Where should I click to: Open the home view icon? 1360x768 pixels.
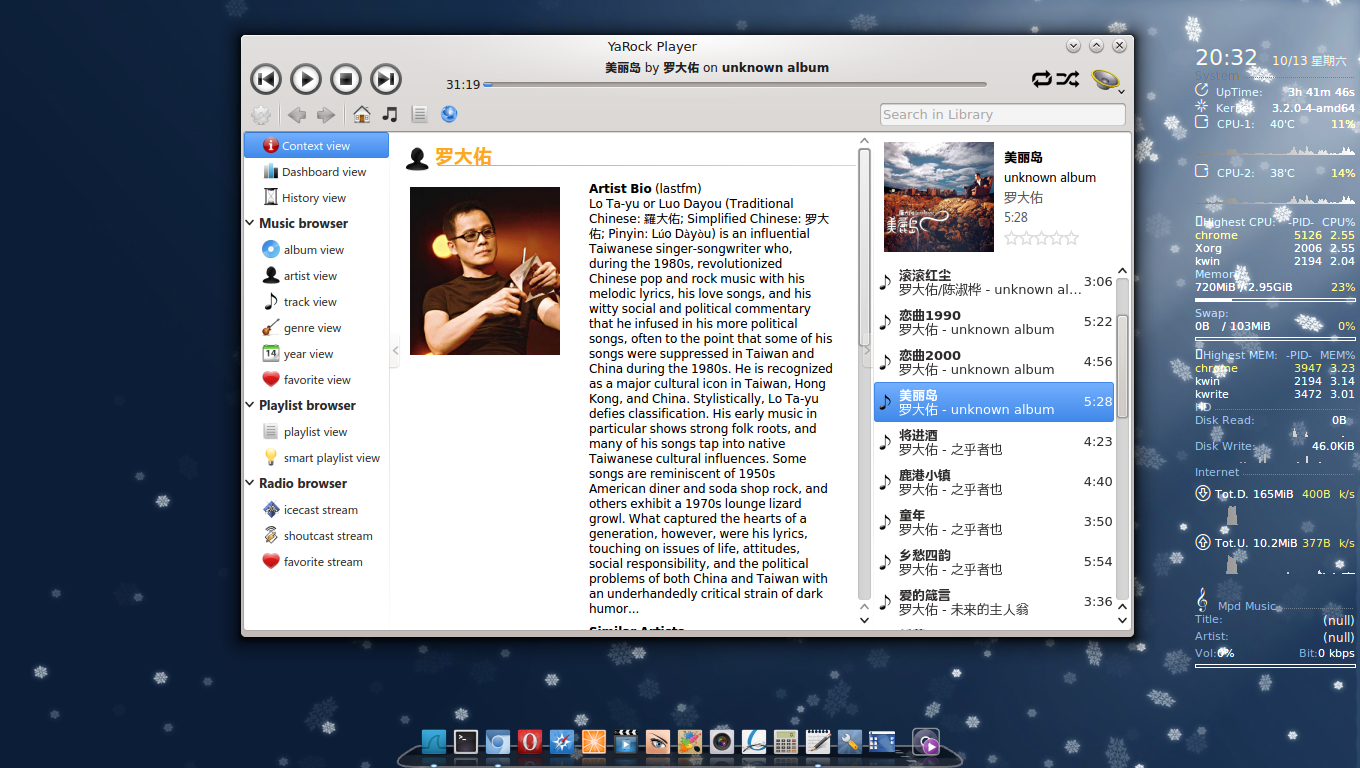362,115
